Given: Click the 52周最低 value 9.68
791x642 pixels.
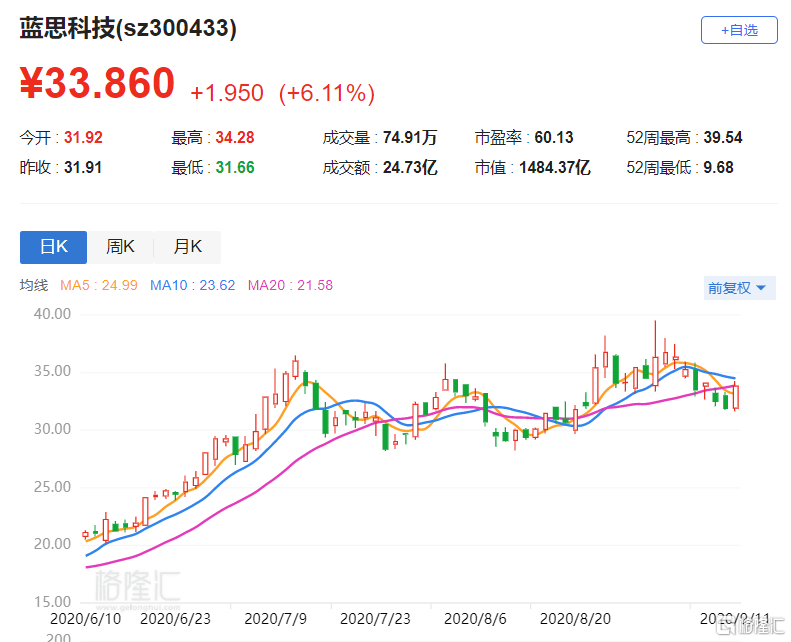Looking at the screenshot, I should [718, 167].
